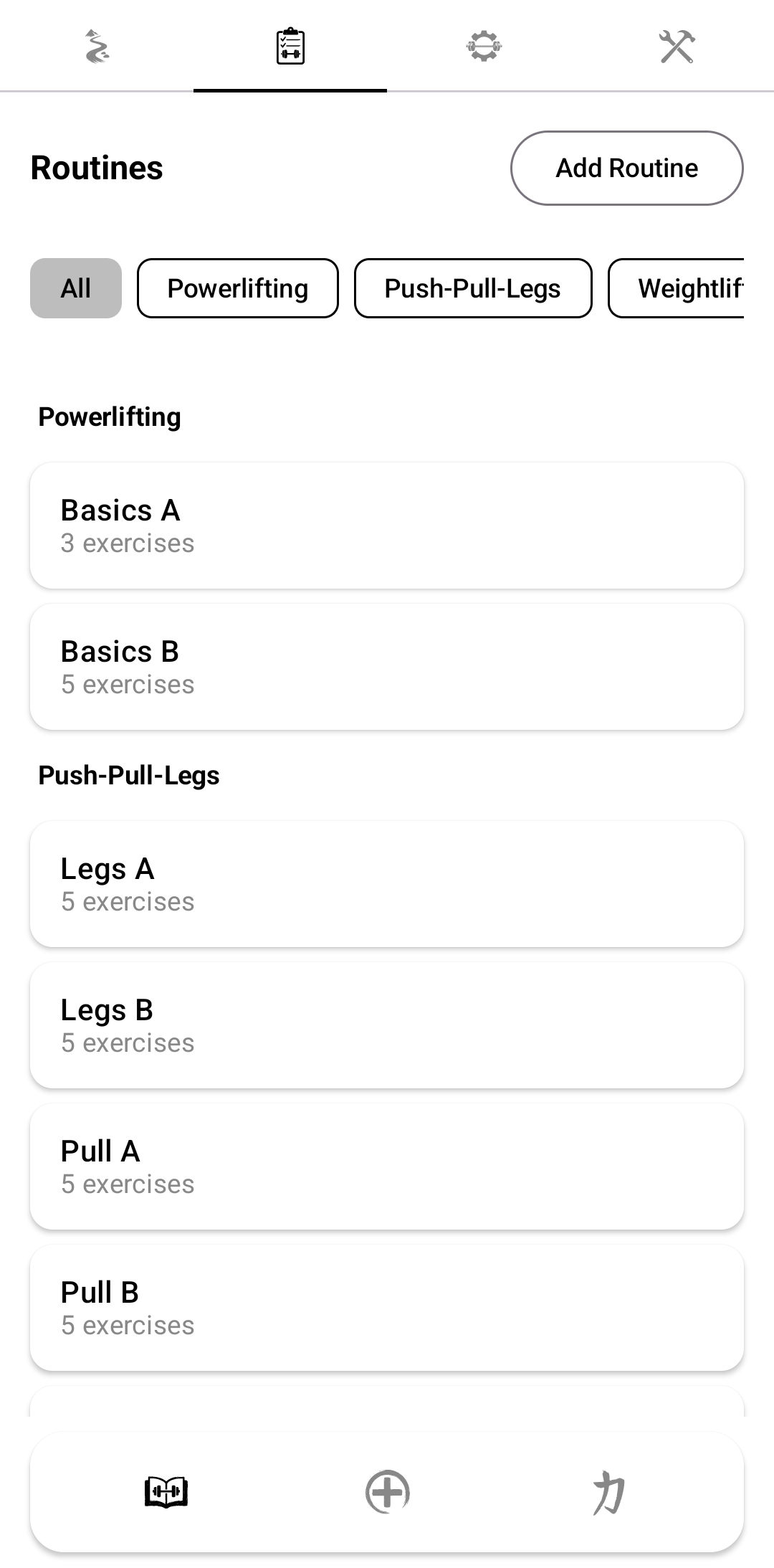Click the Push-Pull-Legs section heading

[x=129, y=776]
